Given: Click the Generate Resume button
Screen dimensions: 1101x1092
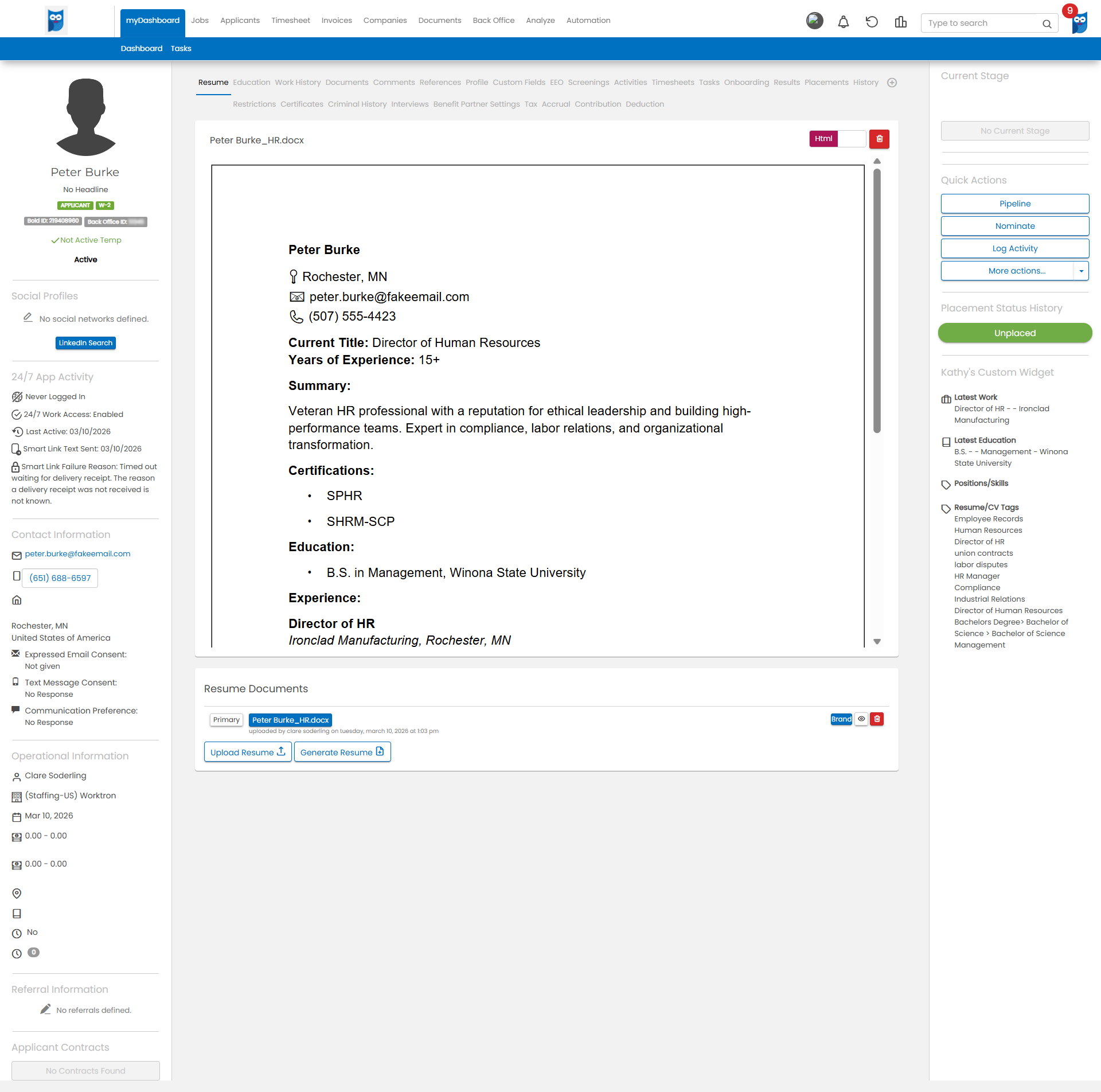Looking at the screenshot, I should click(x=342, y=752).
